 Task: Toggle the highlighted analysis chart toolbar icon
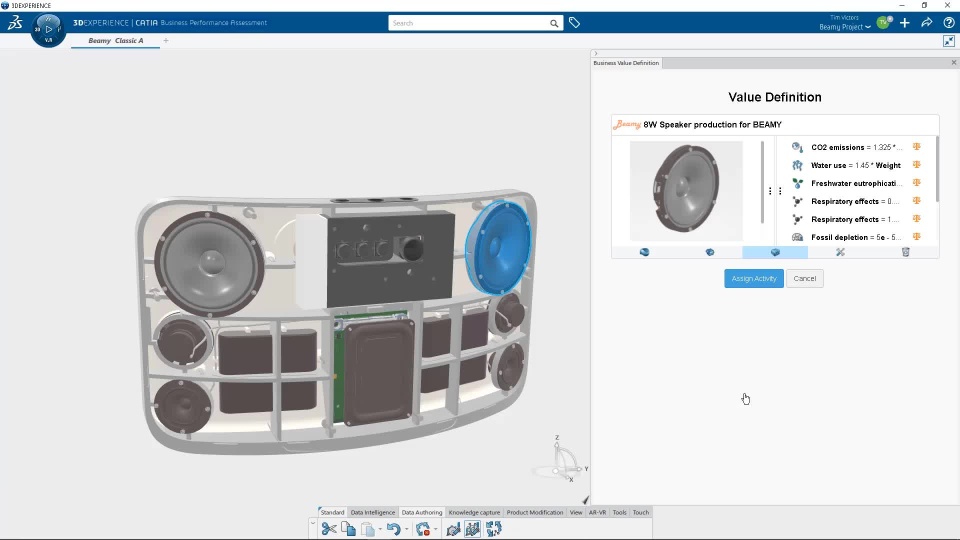click(473, 529)
